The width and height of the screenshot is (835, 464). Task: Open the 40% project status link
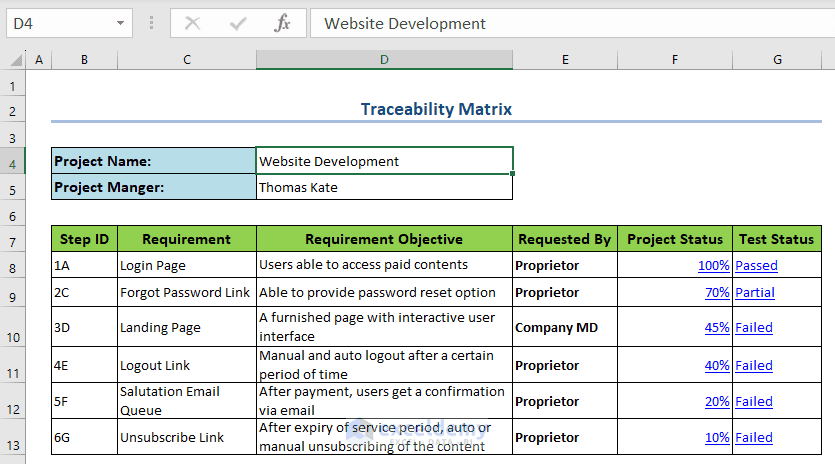point(717,365)
